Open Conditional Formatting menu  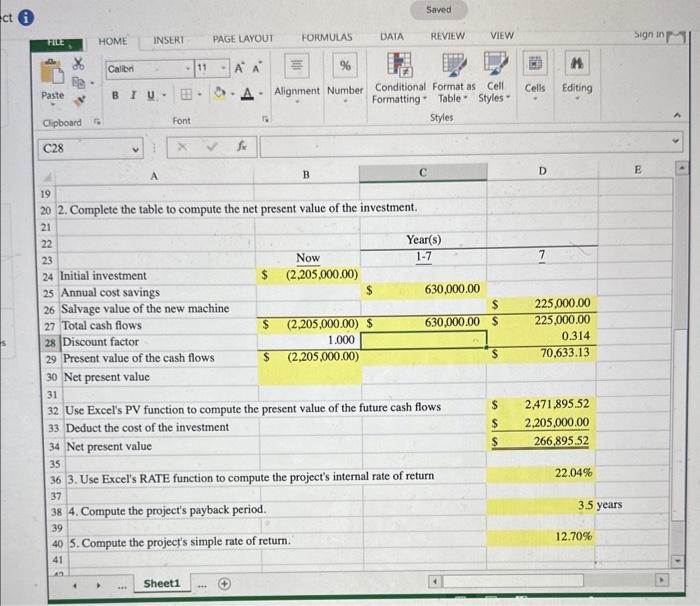(x=400, y=78)
